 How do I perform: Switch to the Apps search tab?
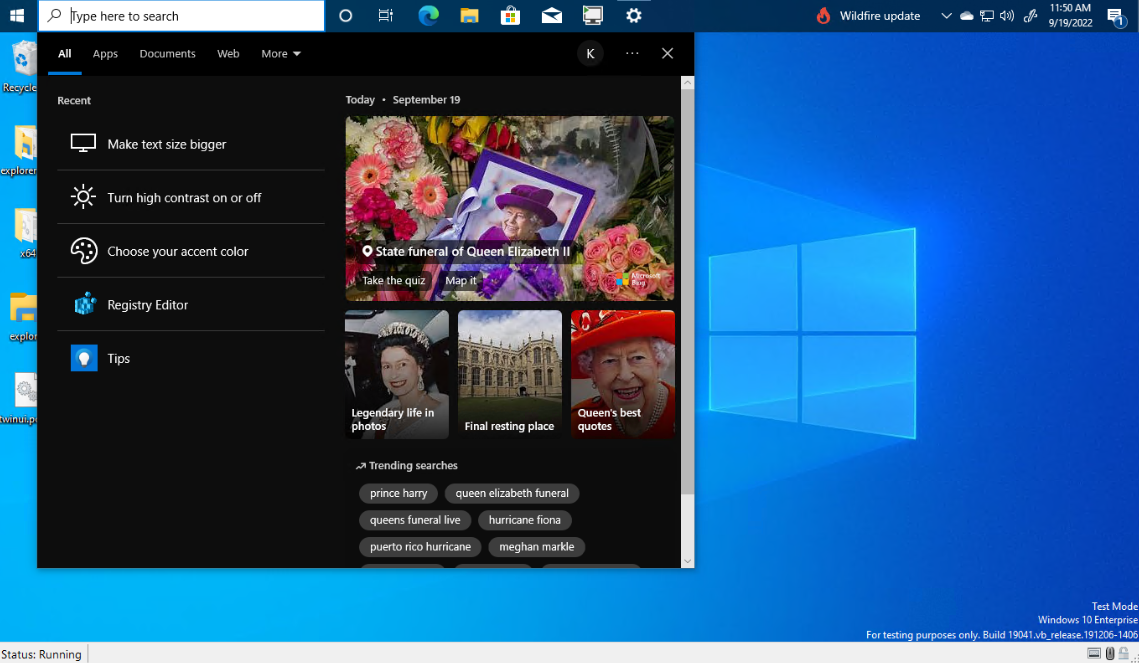[104, 53]
